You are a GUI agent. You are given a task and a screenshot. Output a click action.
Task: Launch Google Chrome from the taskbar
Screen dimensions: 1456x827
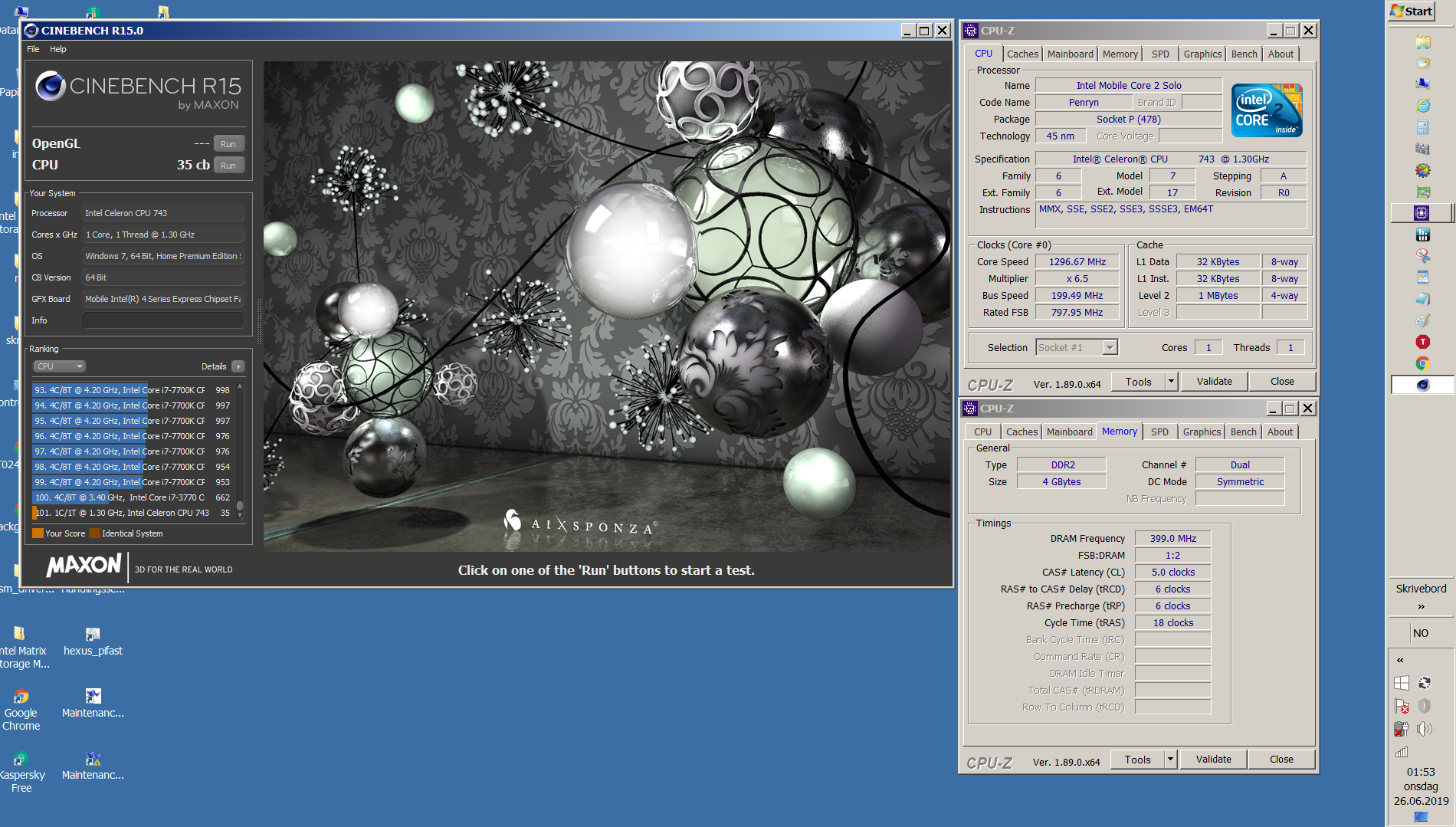point(1423,363)
